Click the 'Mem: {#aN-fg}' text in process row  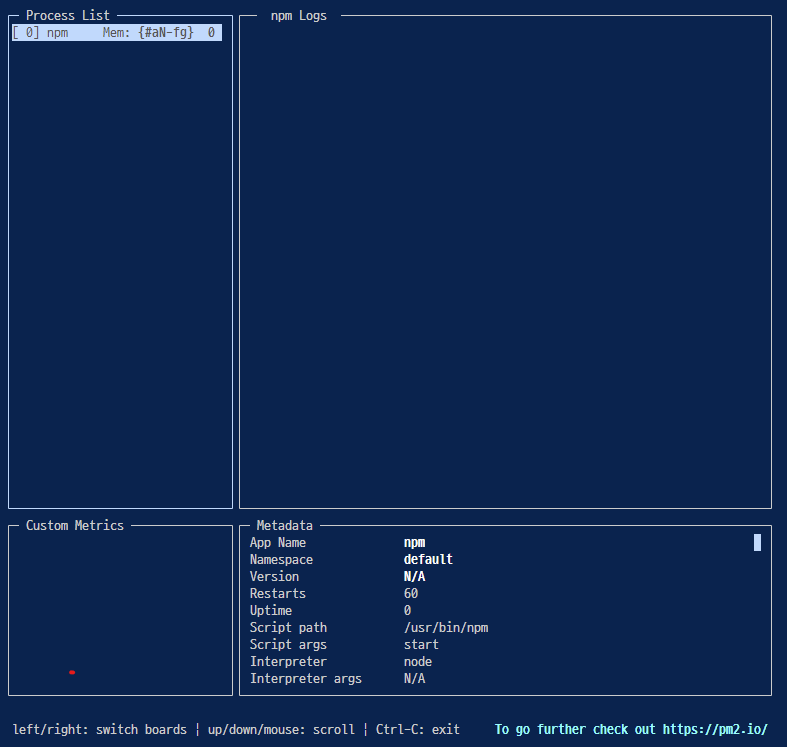coord(148,33)
